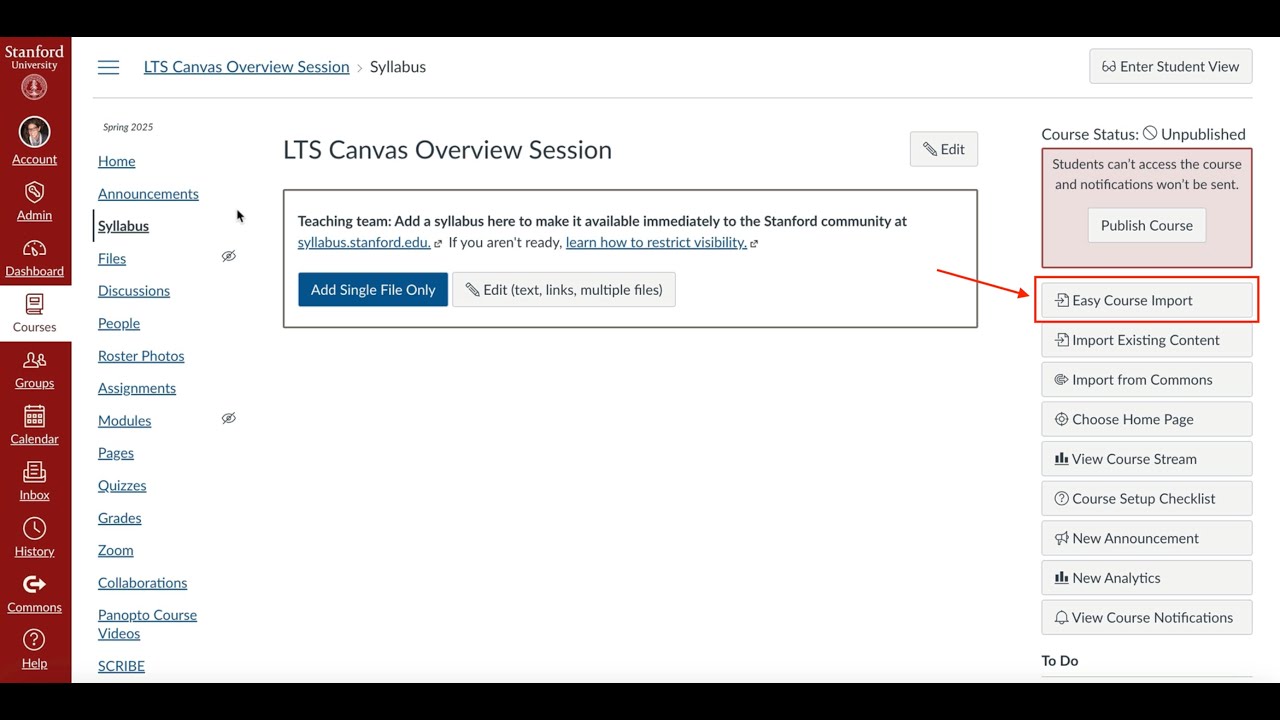Open Help in the global sidebar

coord(35,649)
